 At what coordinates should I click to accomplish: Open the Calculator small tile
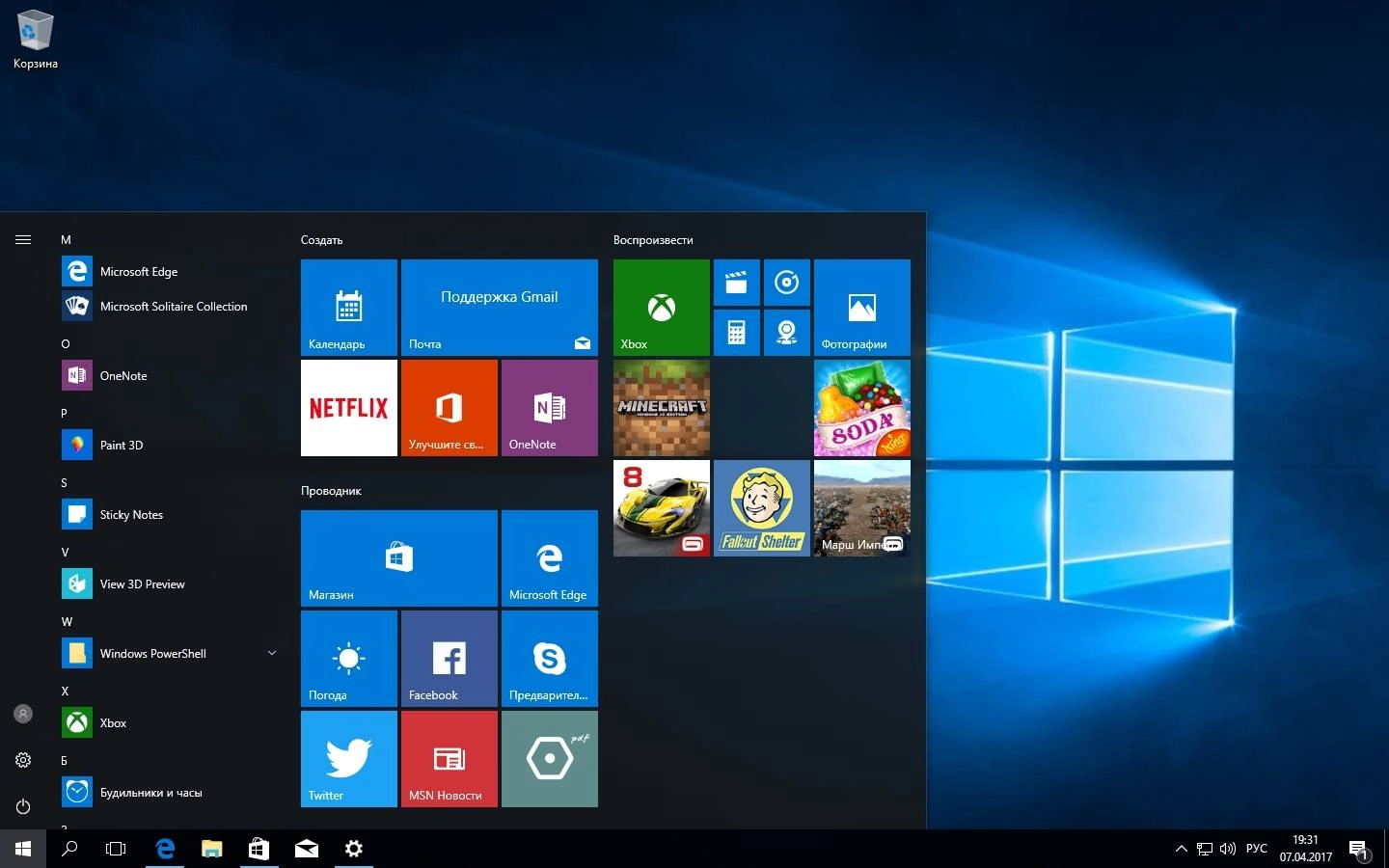[737, 333]
